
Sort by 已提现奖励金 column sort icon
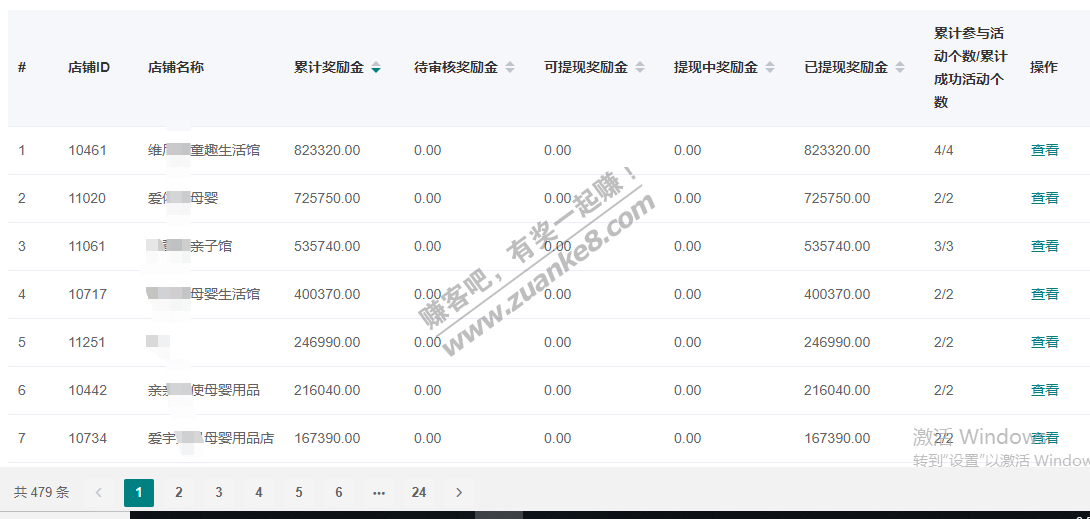point(900,68)
